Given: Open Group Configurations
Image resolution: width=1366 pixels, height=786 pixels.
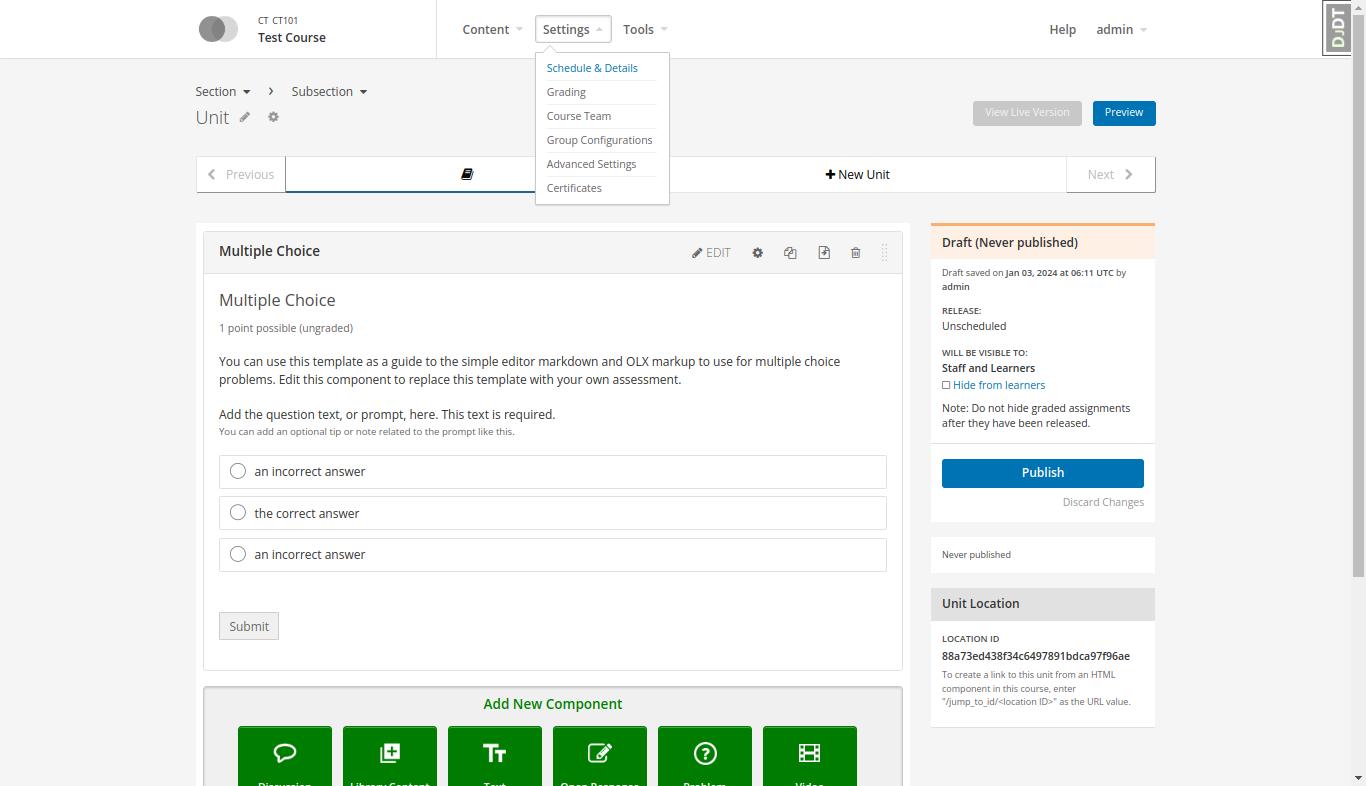Looking at the screenshot, I should 599,140.
